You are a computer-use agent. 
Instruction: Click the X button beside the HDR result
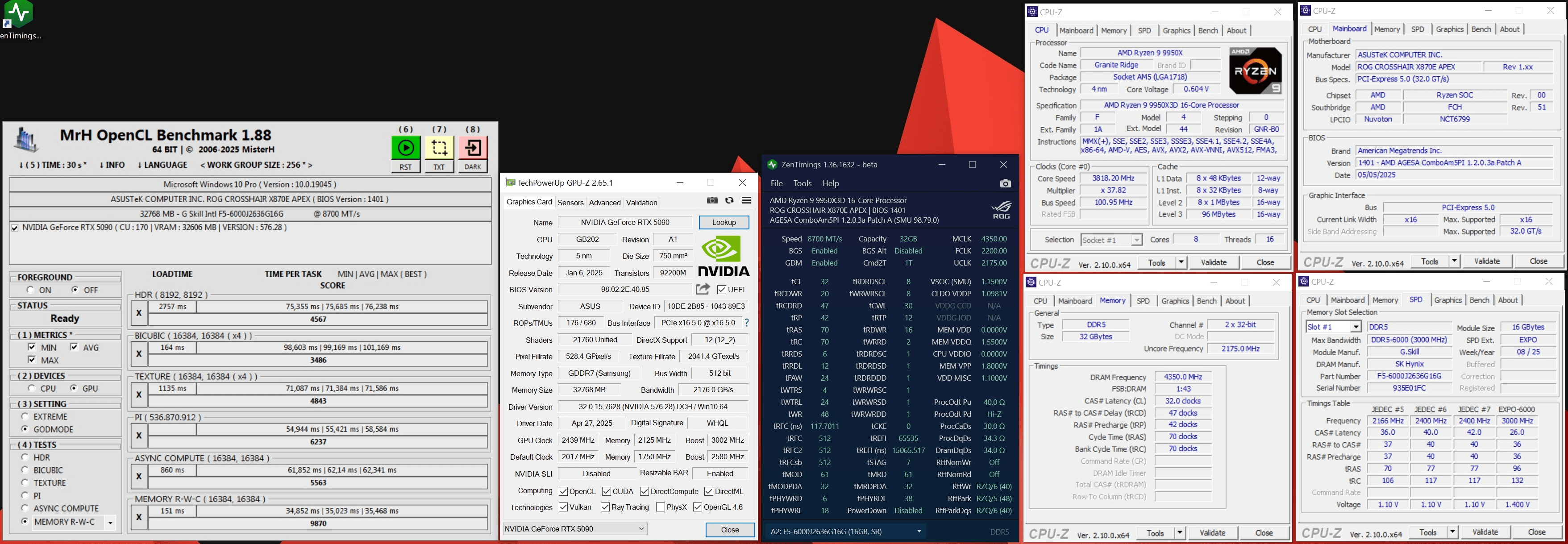(x=139, y=313)
